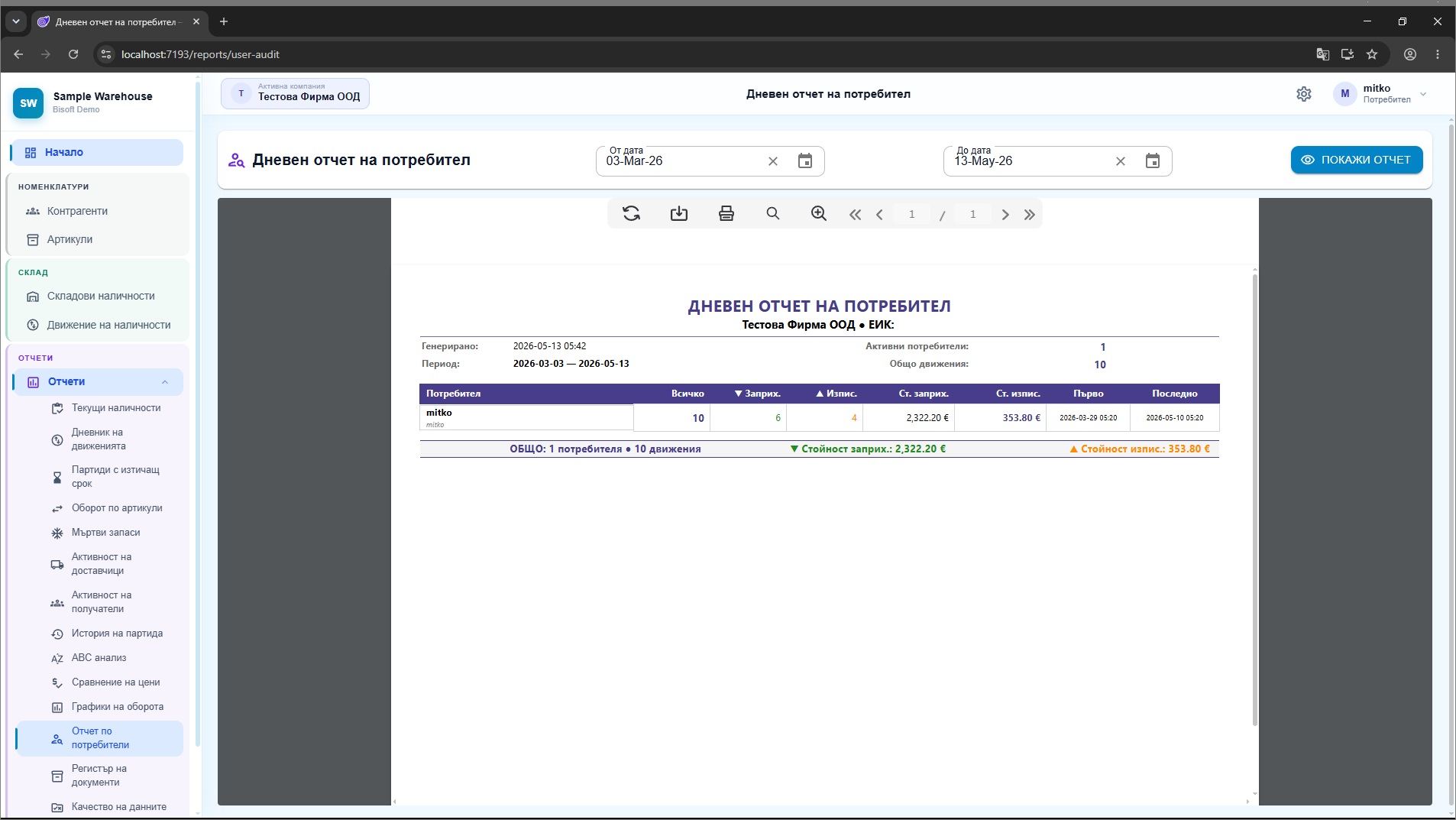Select Отчет по потребители menu item
Screen dimensions: 1456x820
click(99, 738)
